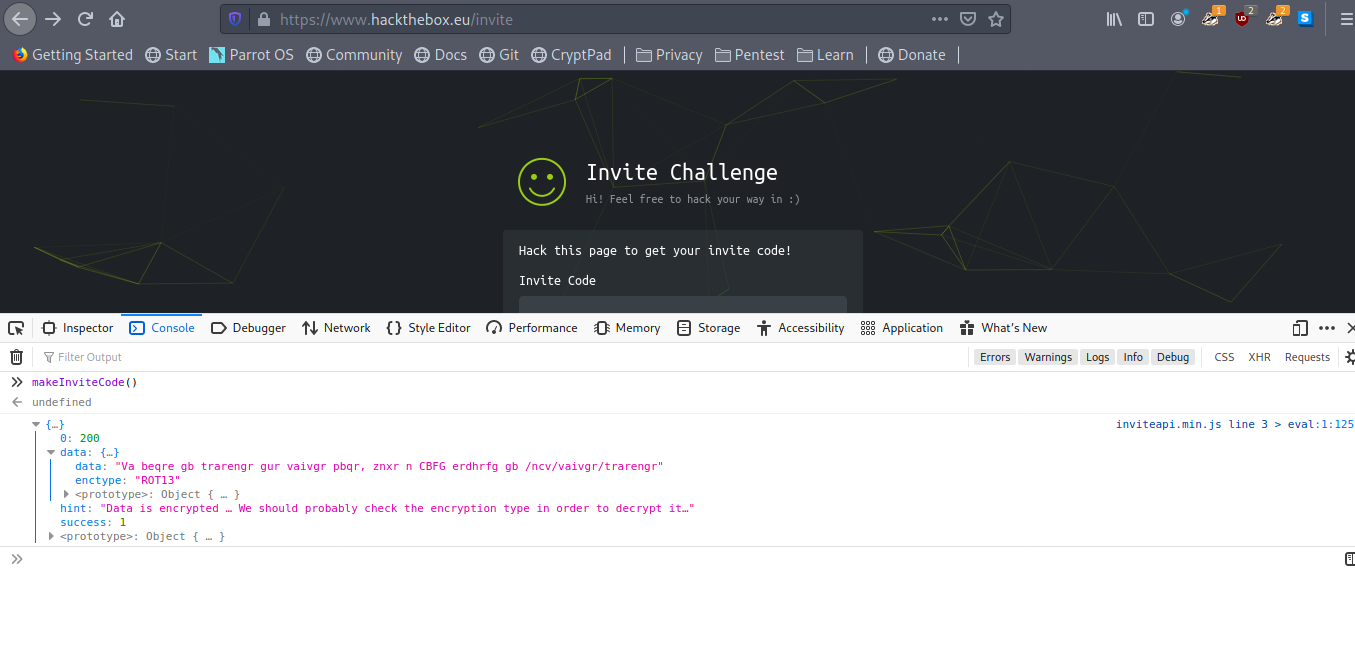The width and height of the screenshot is (1355, 652).
Task: Expand the last prototype Object entry
Action: click(x=52, y=537)
